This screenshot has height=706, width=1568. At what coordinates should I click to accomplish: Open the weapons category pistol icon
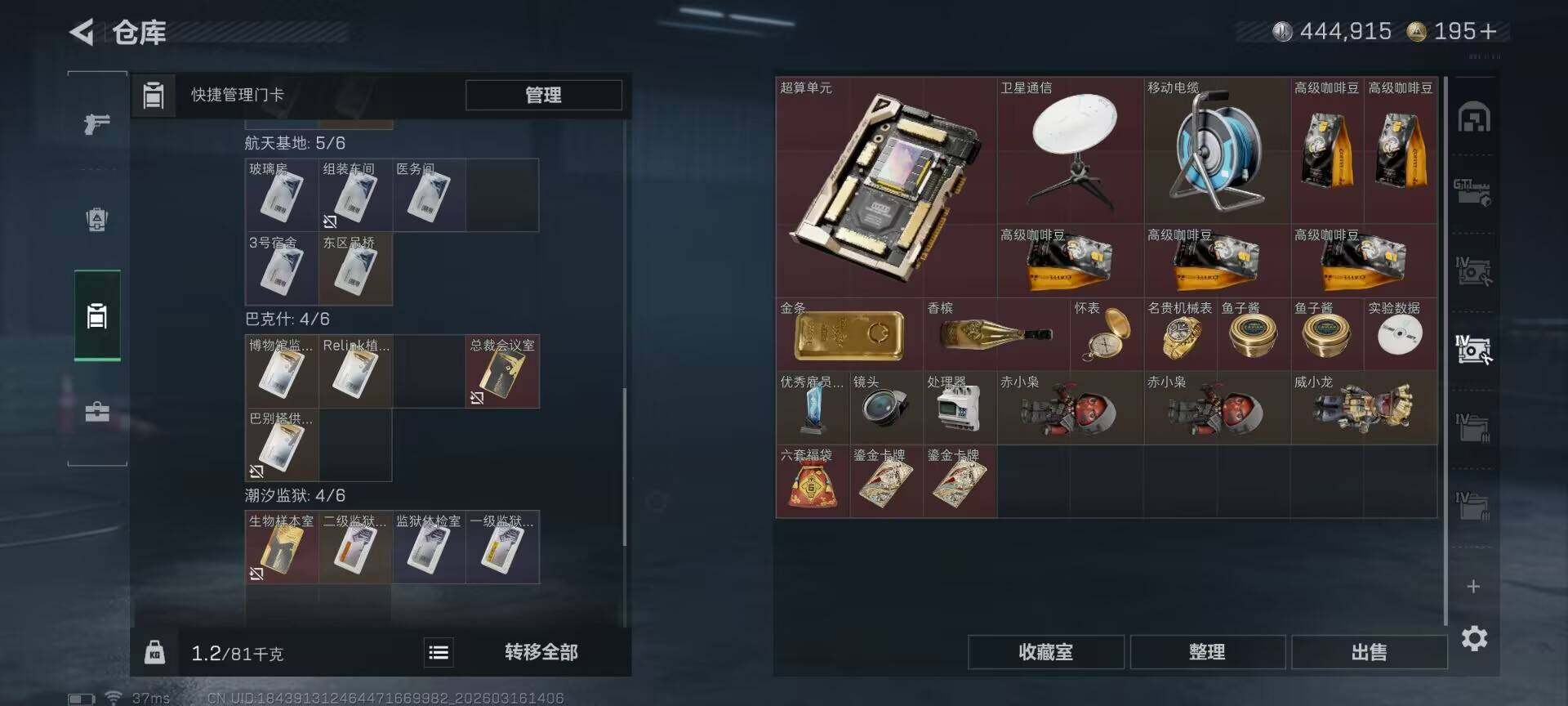point(97,124)
